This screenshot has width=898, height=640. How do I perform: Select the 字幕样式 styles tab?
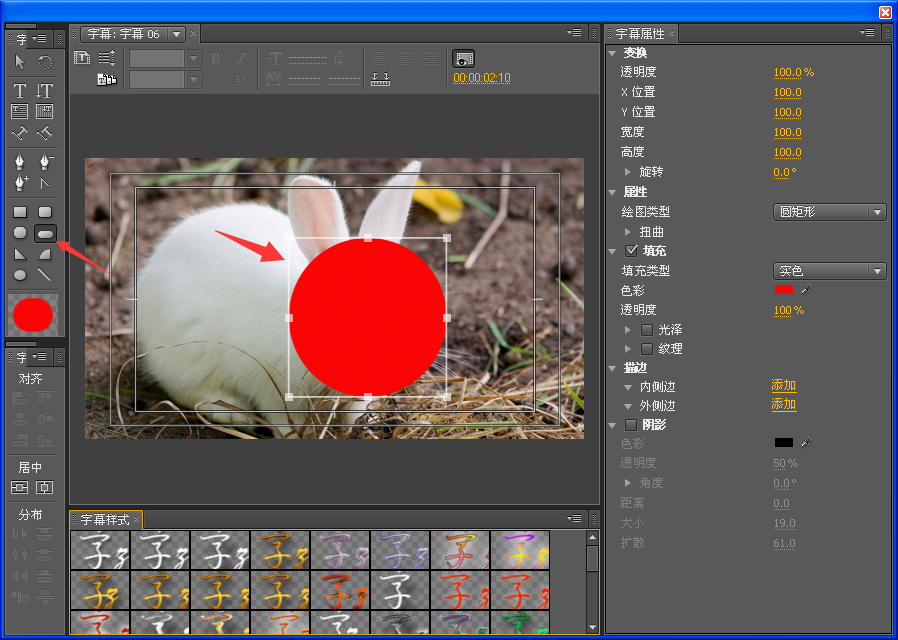pyautogui.click(x=104, y=520)
